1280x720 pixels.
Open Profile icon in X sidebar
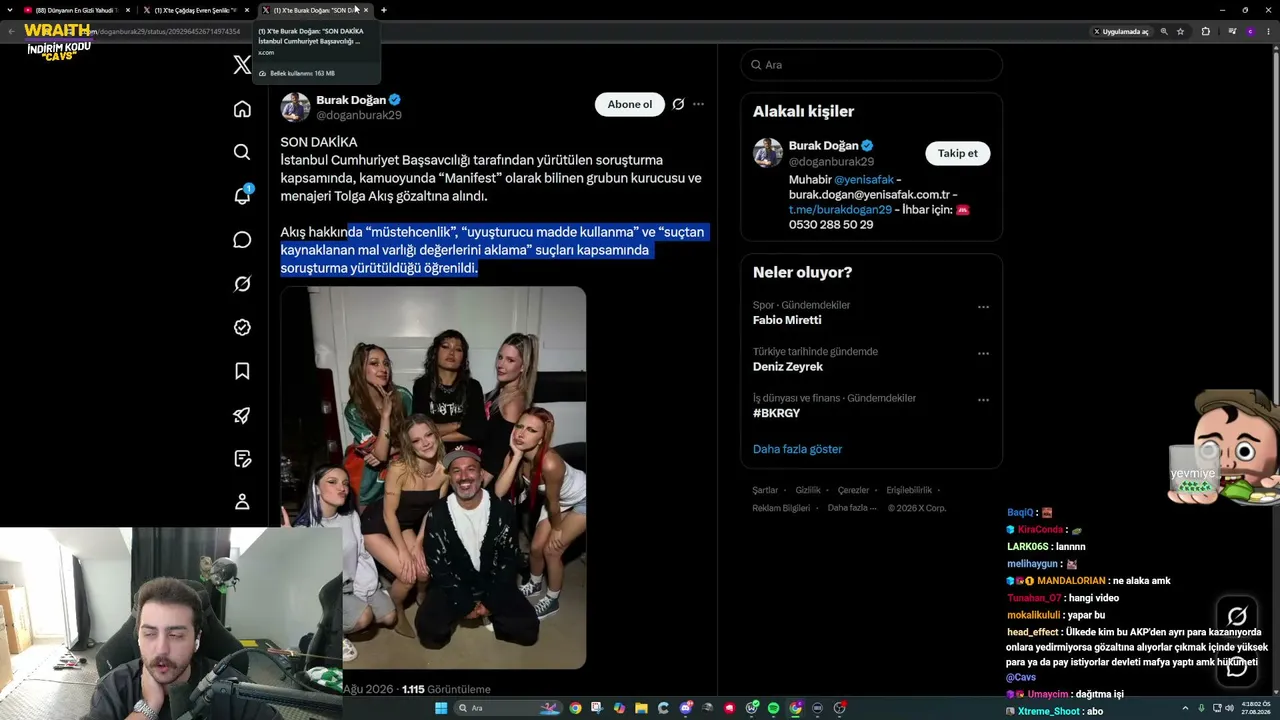click(242, 502)
